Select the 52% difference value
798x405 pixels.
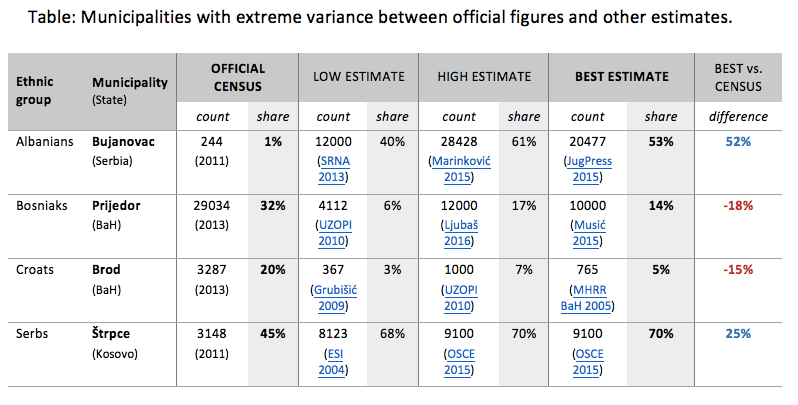click(x=738, y=142)
